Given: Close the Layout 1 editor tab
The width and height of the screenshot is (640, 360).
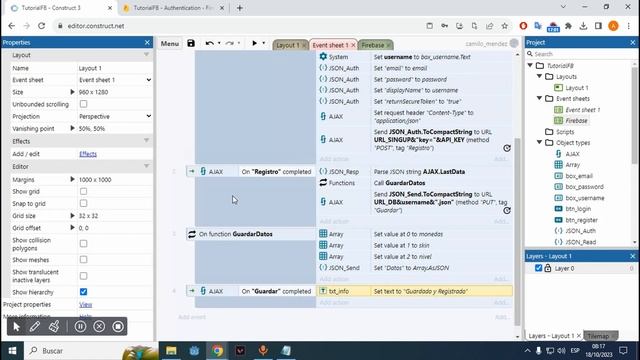Looking at the screenshot, I should pos(304,45).
